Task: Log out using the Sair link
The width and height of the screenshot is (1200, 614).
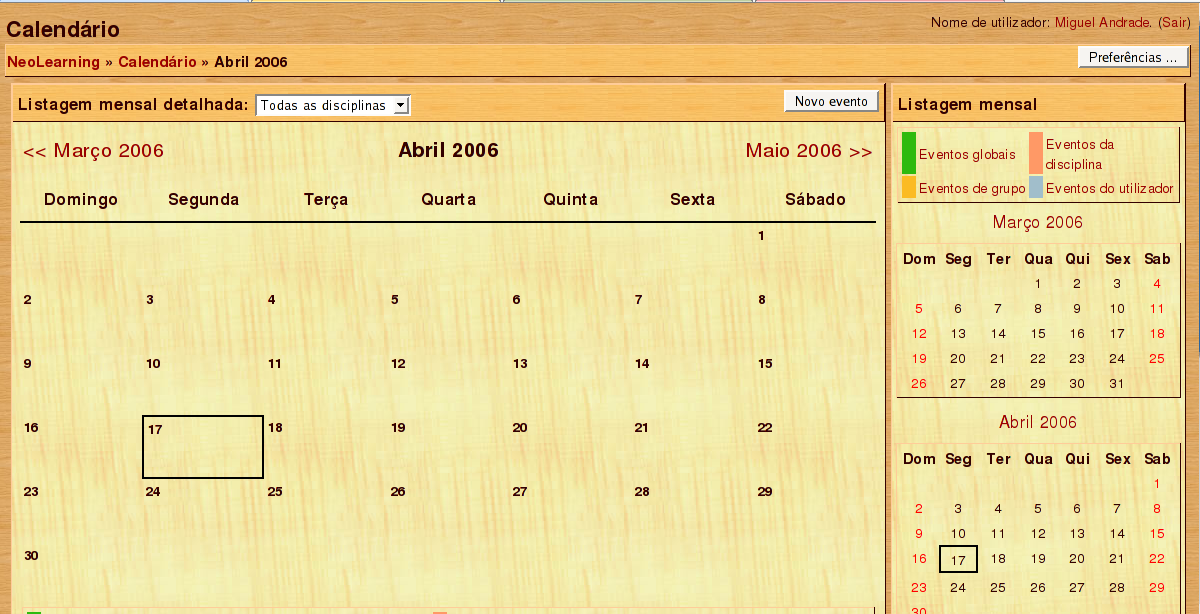Action: click(x=1174, y=23)
